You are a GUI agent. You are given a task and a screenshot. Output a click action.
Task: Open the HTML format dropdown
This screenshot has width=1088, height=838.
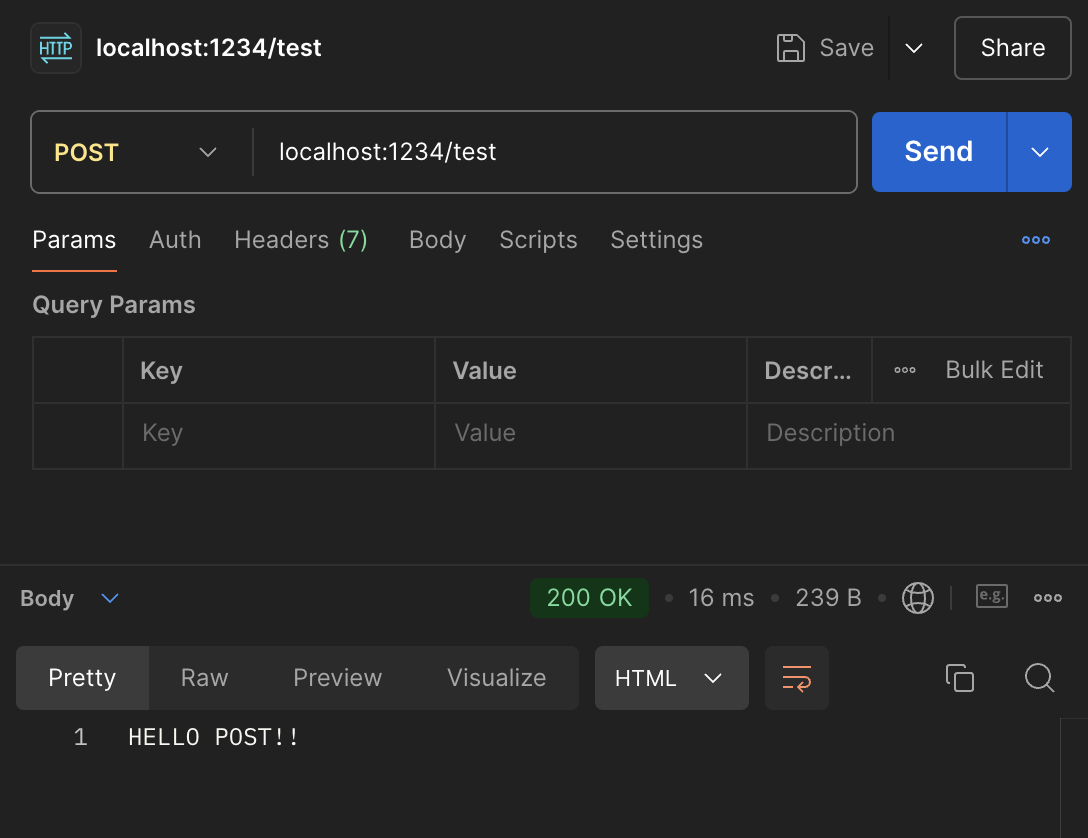click(x=671, y=678)
